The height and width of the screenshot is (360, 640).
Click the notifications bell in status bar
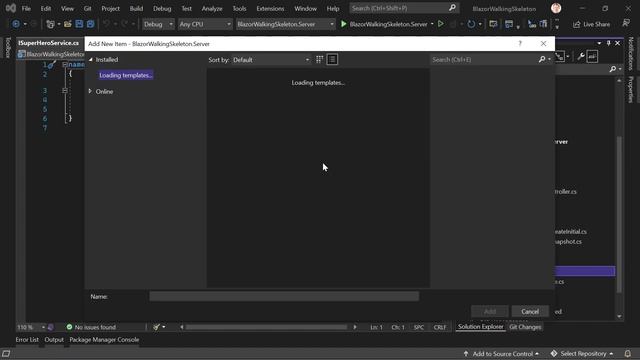click(x=628, y=353)
